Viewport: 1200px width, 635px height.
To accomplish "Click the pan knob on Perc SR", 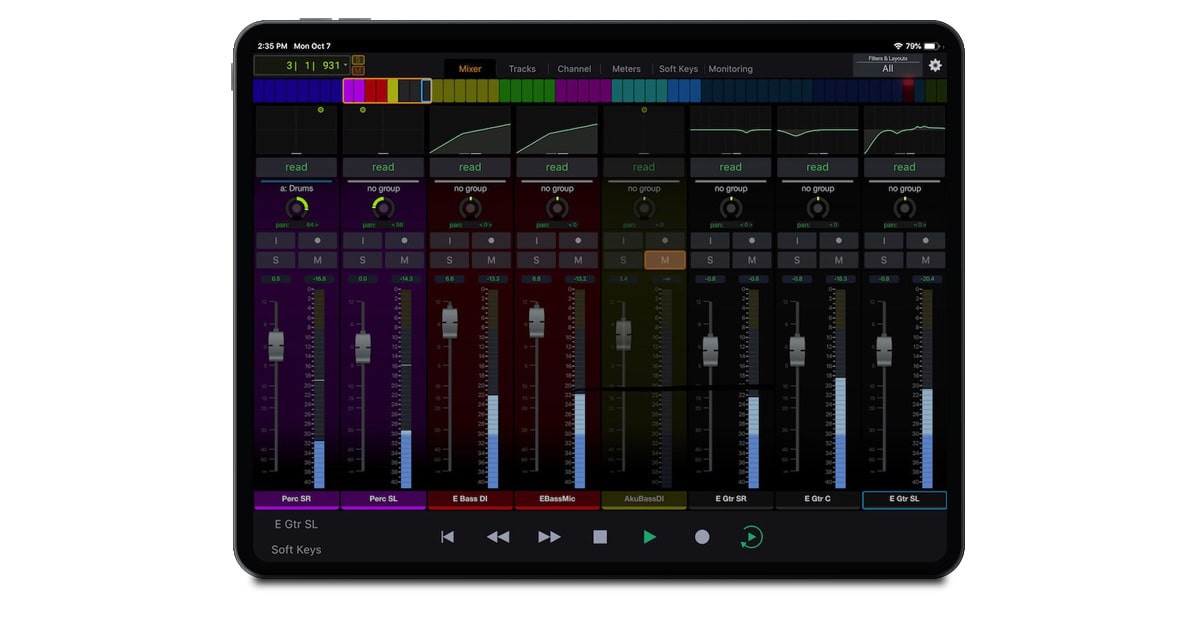I will pos(296,208).
